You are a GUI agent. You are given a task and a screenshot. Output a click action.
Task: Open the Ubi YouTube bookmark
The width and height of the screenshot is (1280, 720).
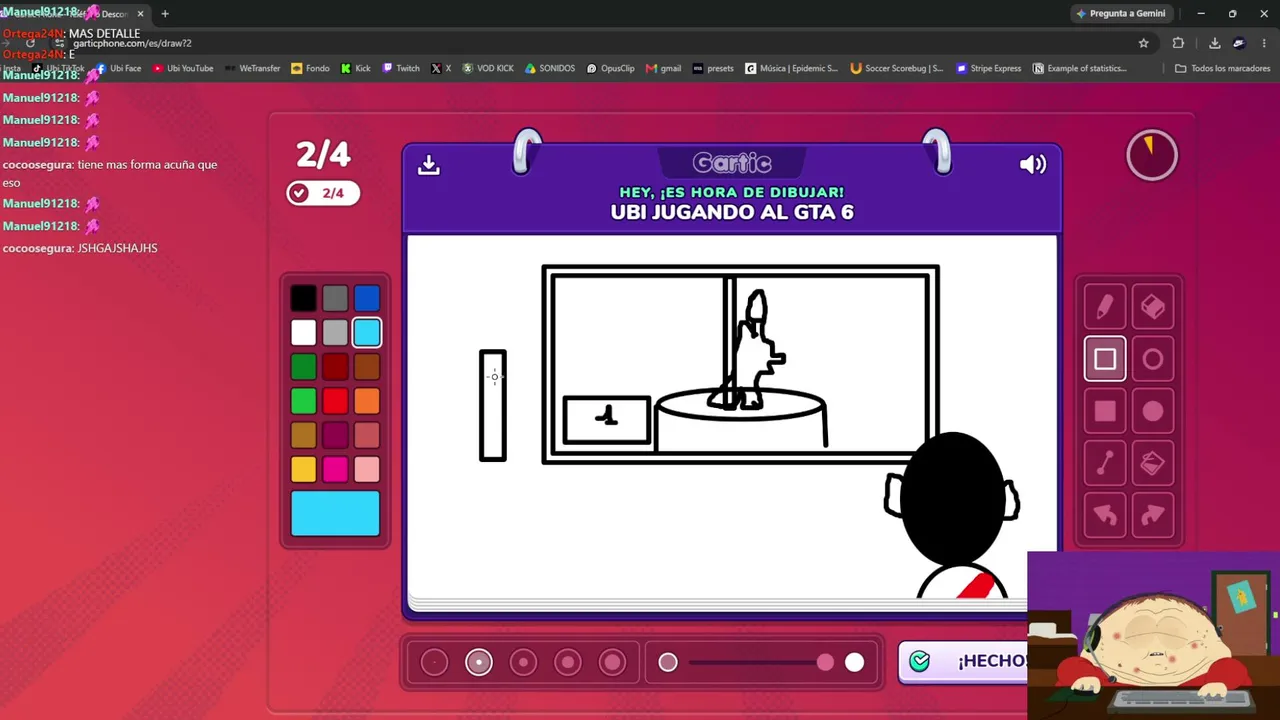183,68
